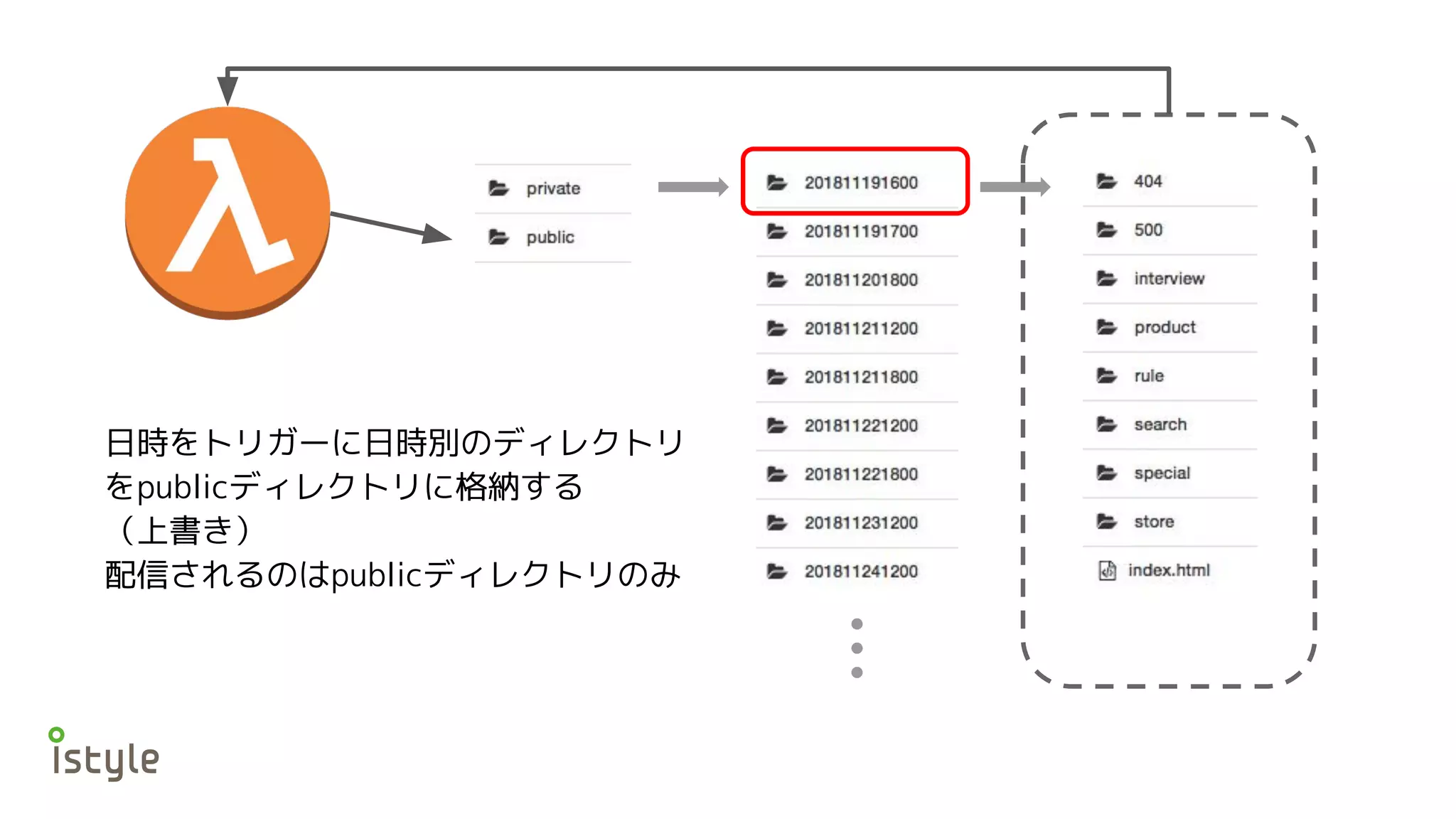Click the folder icon beside product
This screenshot has height=819, width=1456.
(x=1107, y=327)
